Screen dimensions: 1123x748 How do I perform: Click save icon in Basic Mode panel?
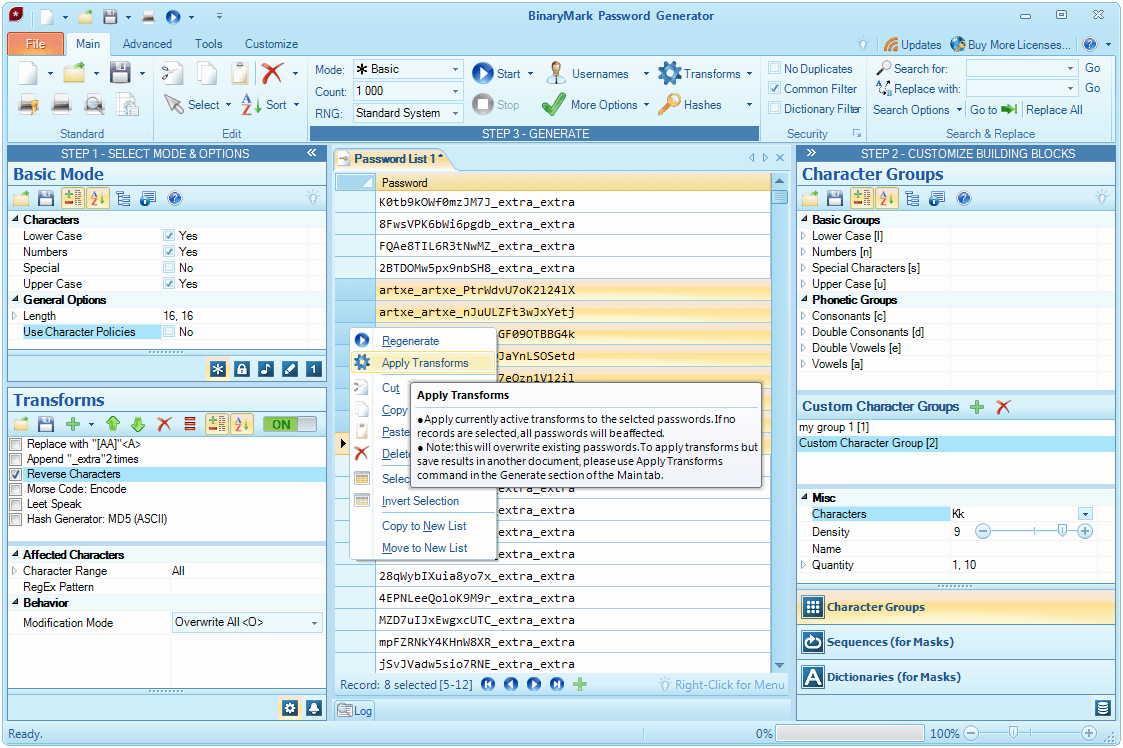tap(46, 198)
